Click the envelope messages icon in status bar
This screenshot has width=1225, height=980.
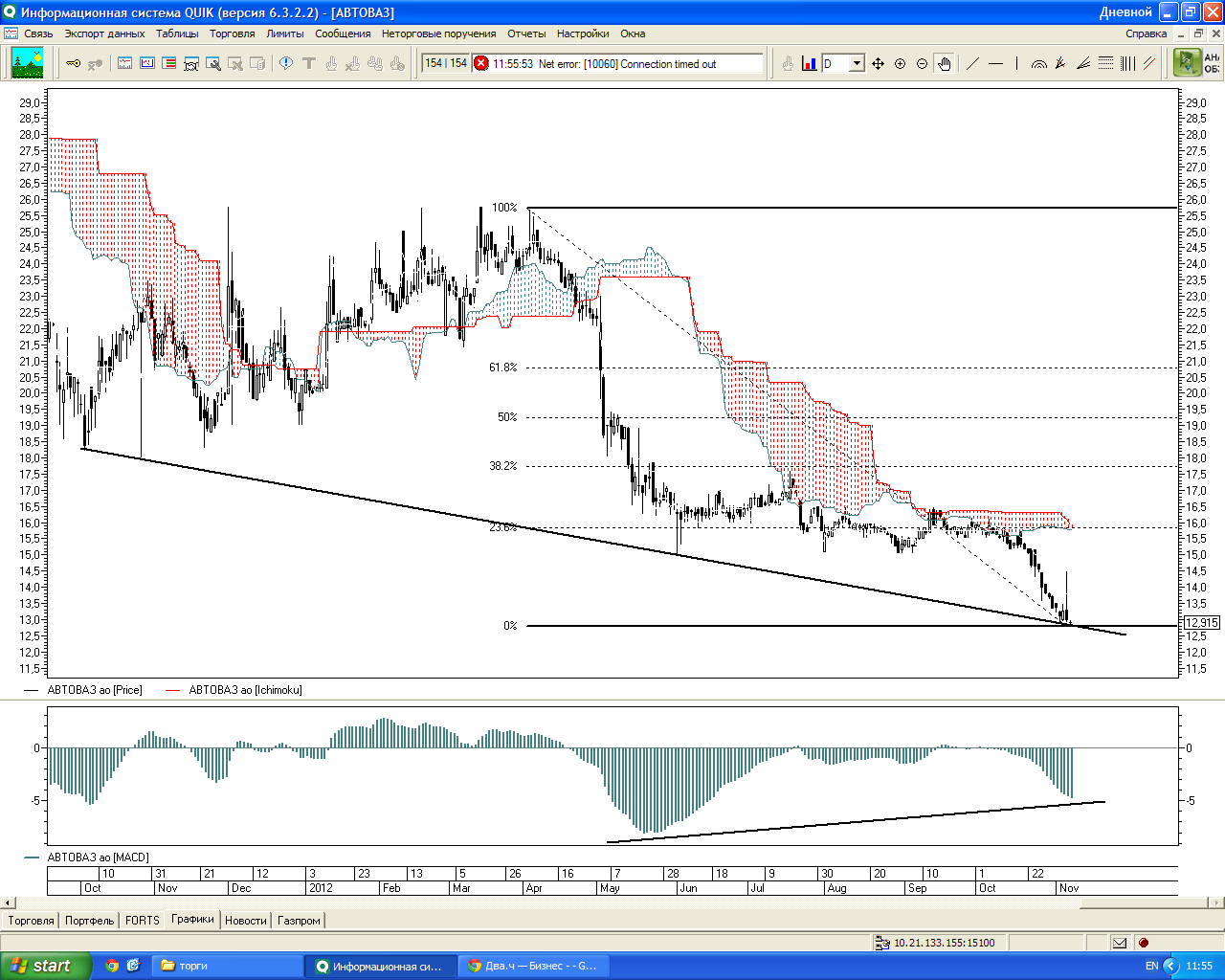[x=1119, y=943]
